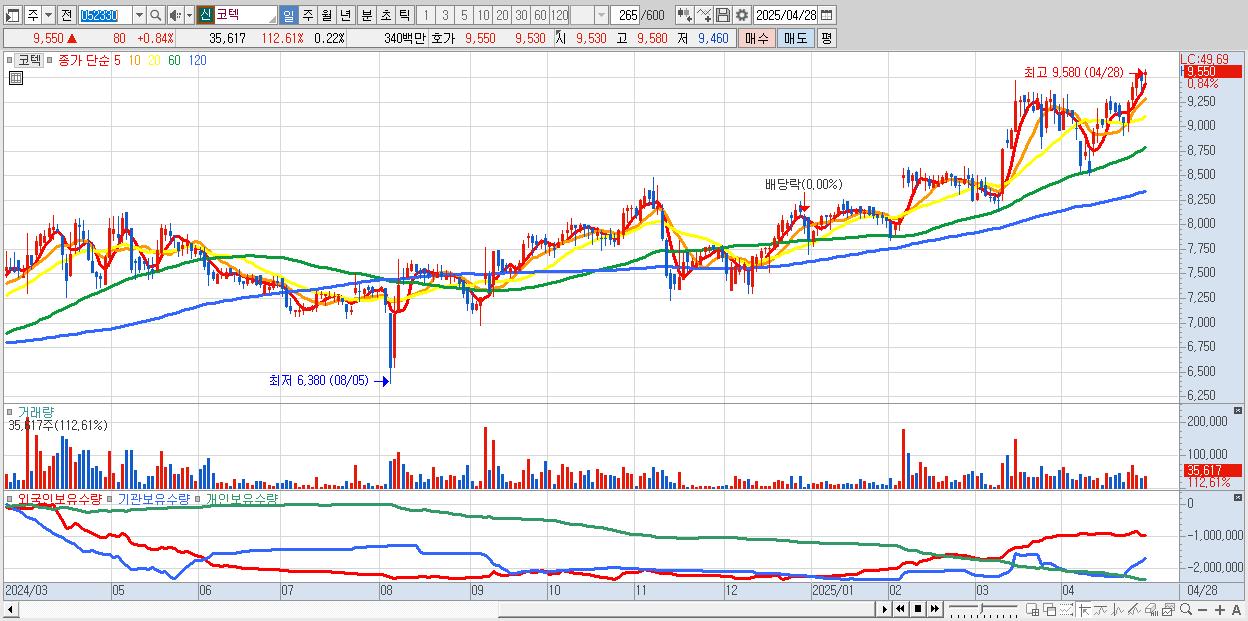
Task: Click the A text tool icon
Action: (1237, 609)
